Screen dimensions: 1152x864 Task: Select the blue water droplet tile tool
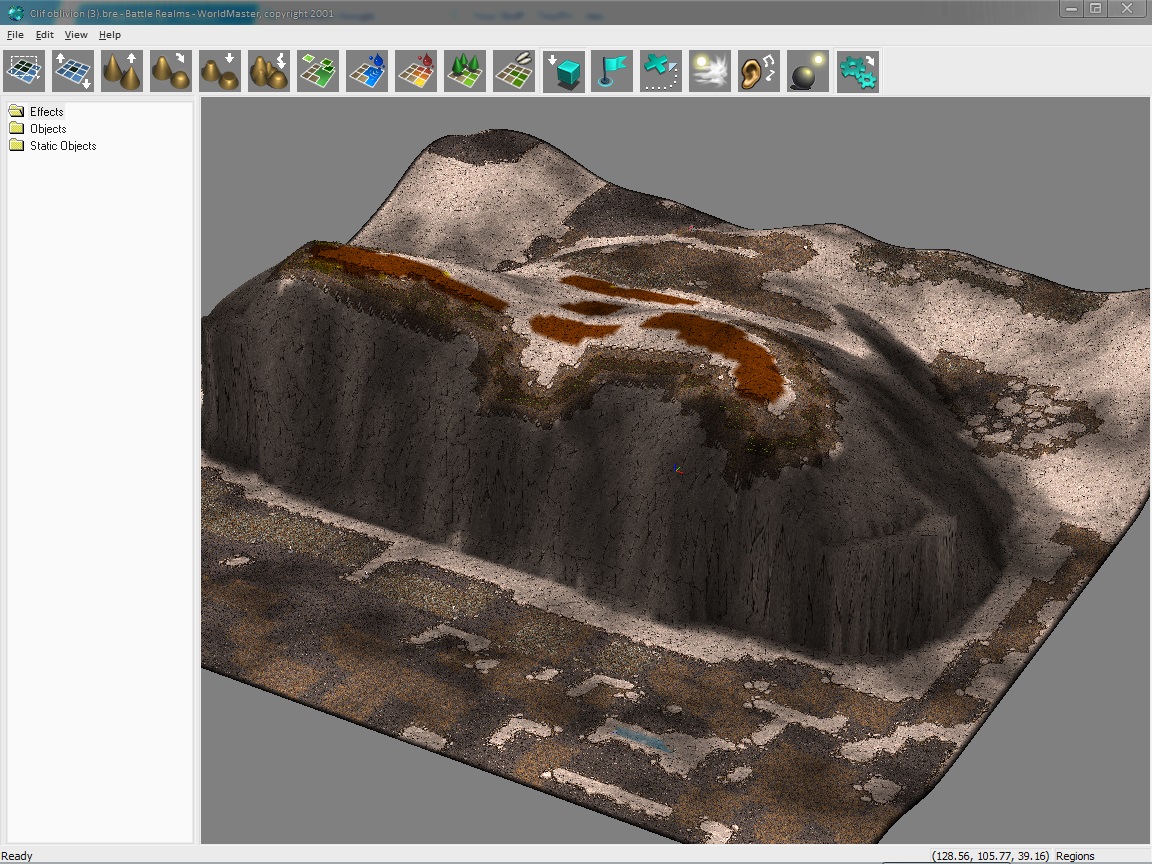(x=367, y=71)
